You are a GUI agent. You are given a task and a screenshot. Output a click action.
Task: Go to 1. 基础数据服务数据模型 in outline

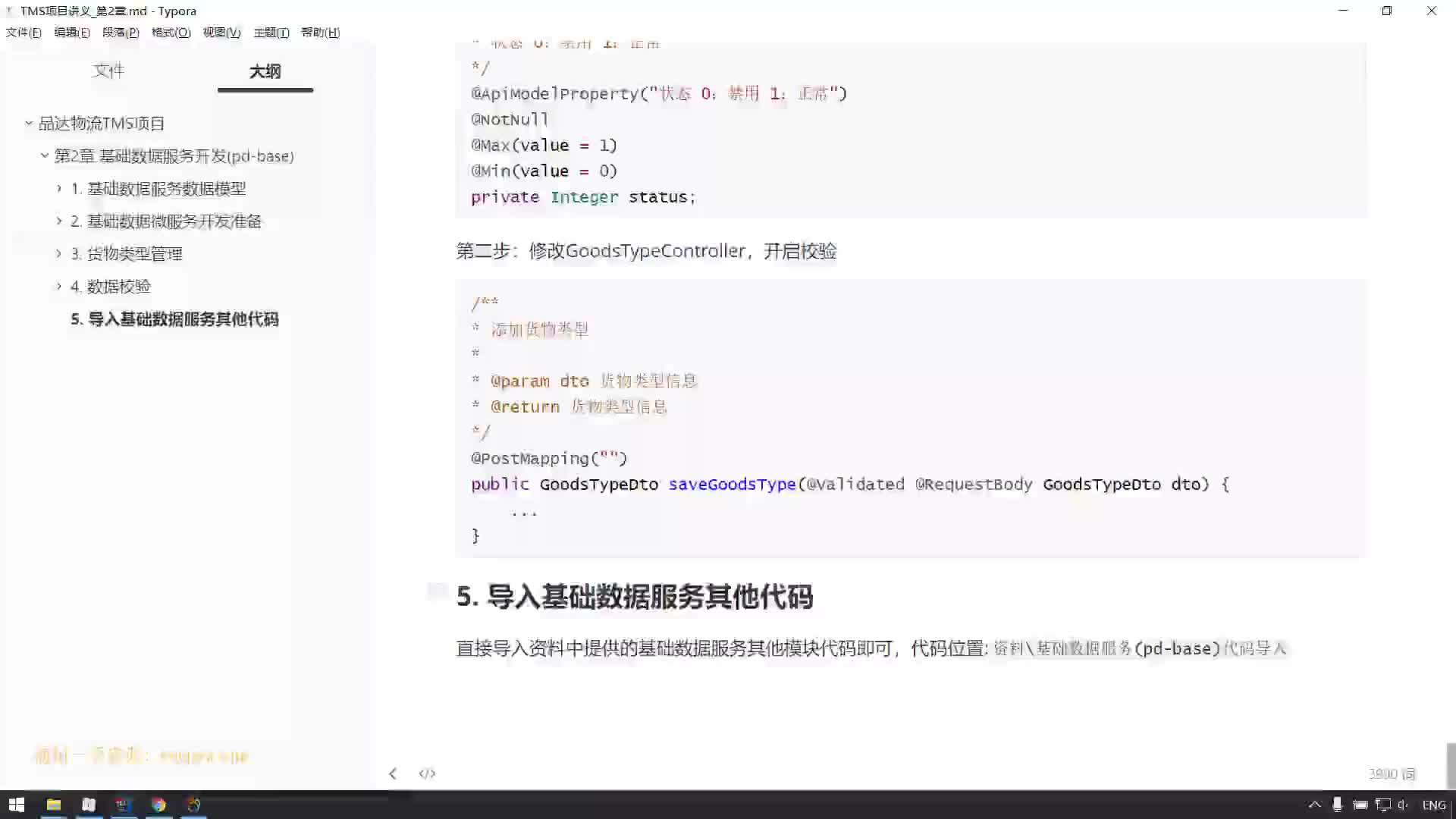point(158,189)
